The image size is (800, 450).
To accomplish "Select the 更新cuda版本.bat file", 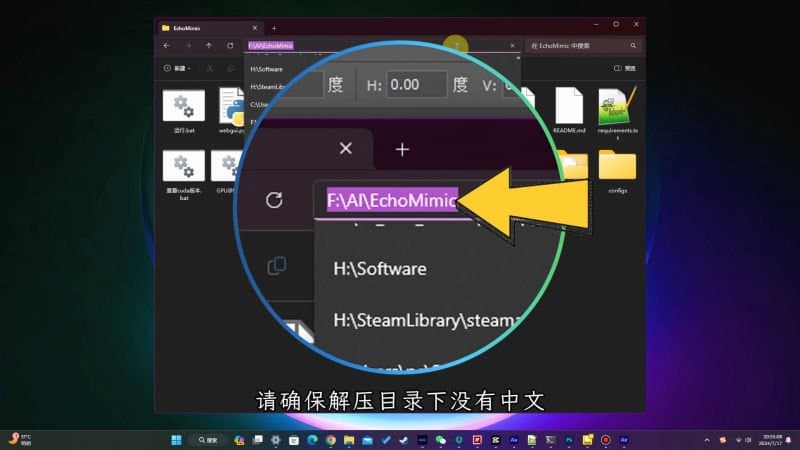I will (184, 174).
